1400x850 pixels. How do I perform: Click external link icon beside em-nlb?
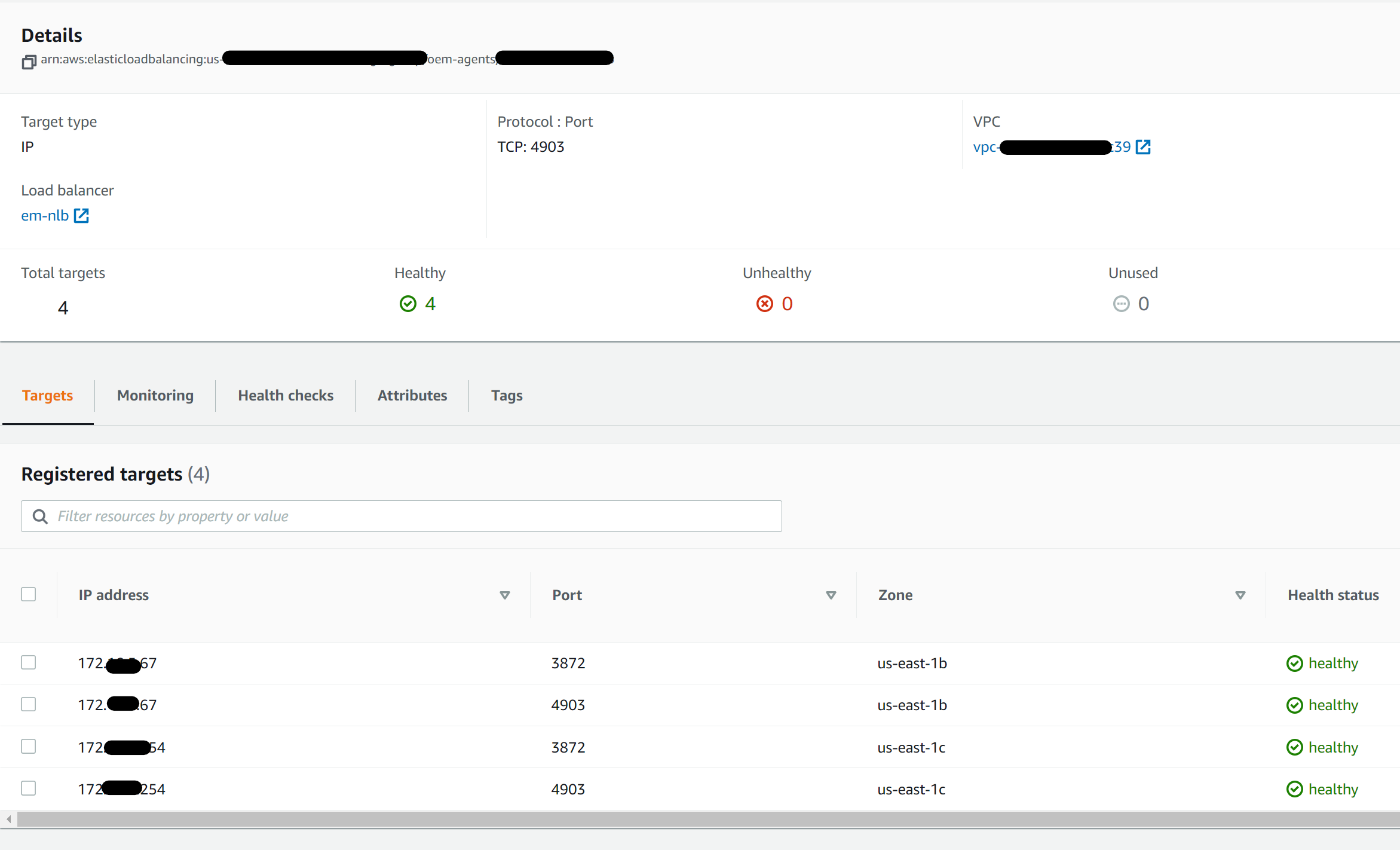(81, 216)
